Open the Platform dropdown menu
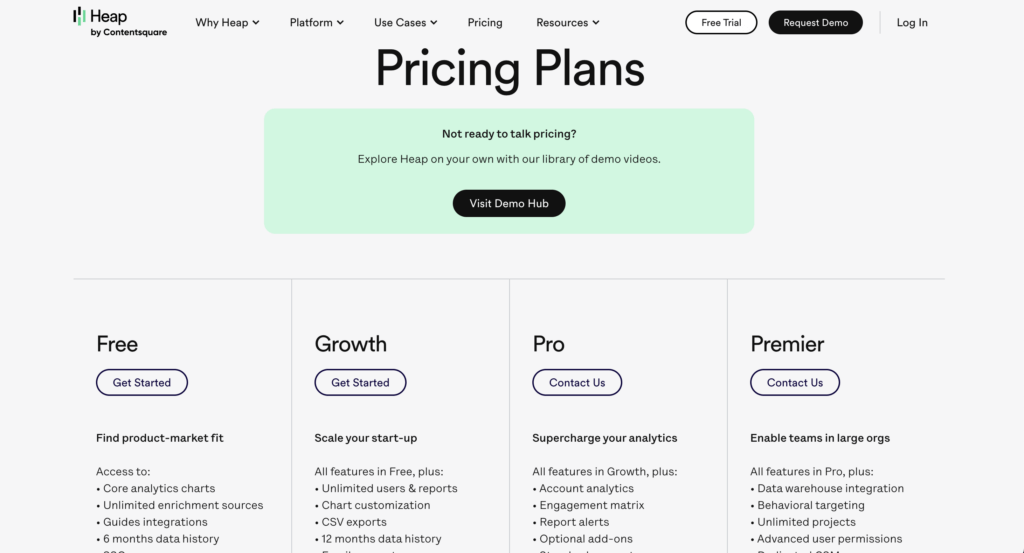Image resolution: width=1024 pixels, height=553 pixels. coord(316,22)
